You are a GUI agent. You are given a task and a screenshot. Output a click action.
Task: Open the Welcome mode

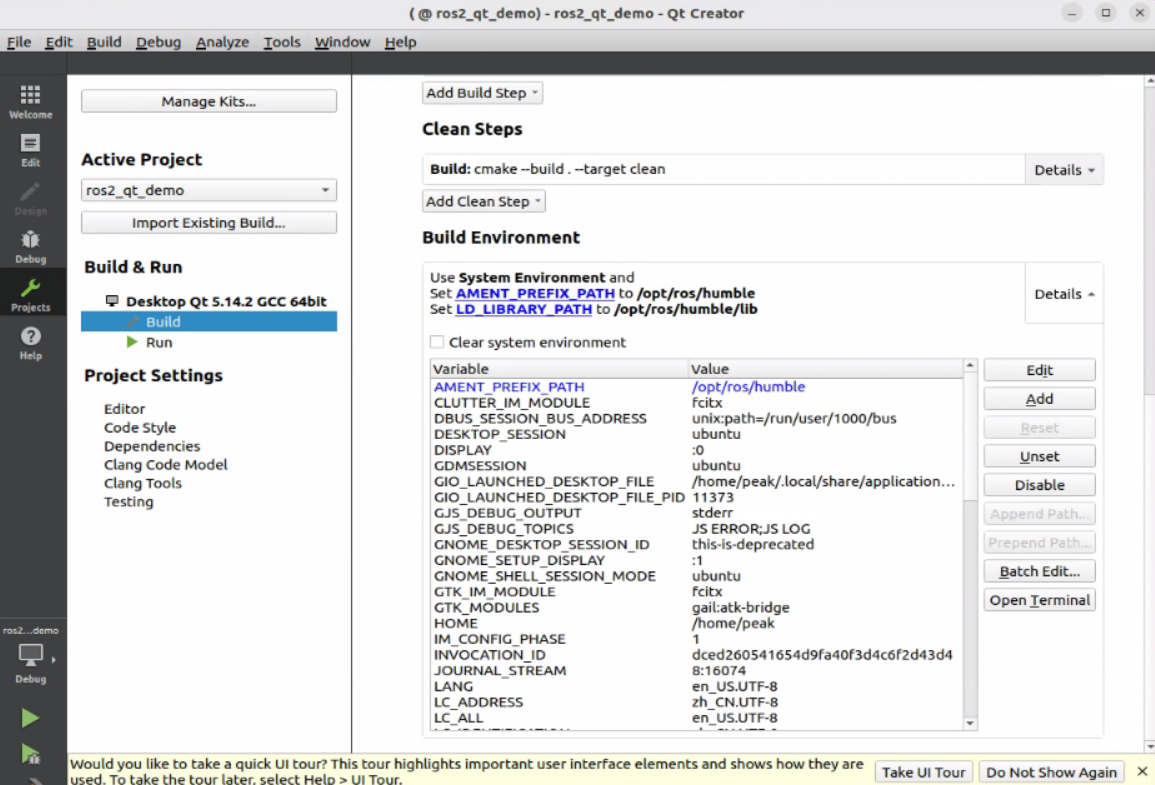[x=30, y=101]
